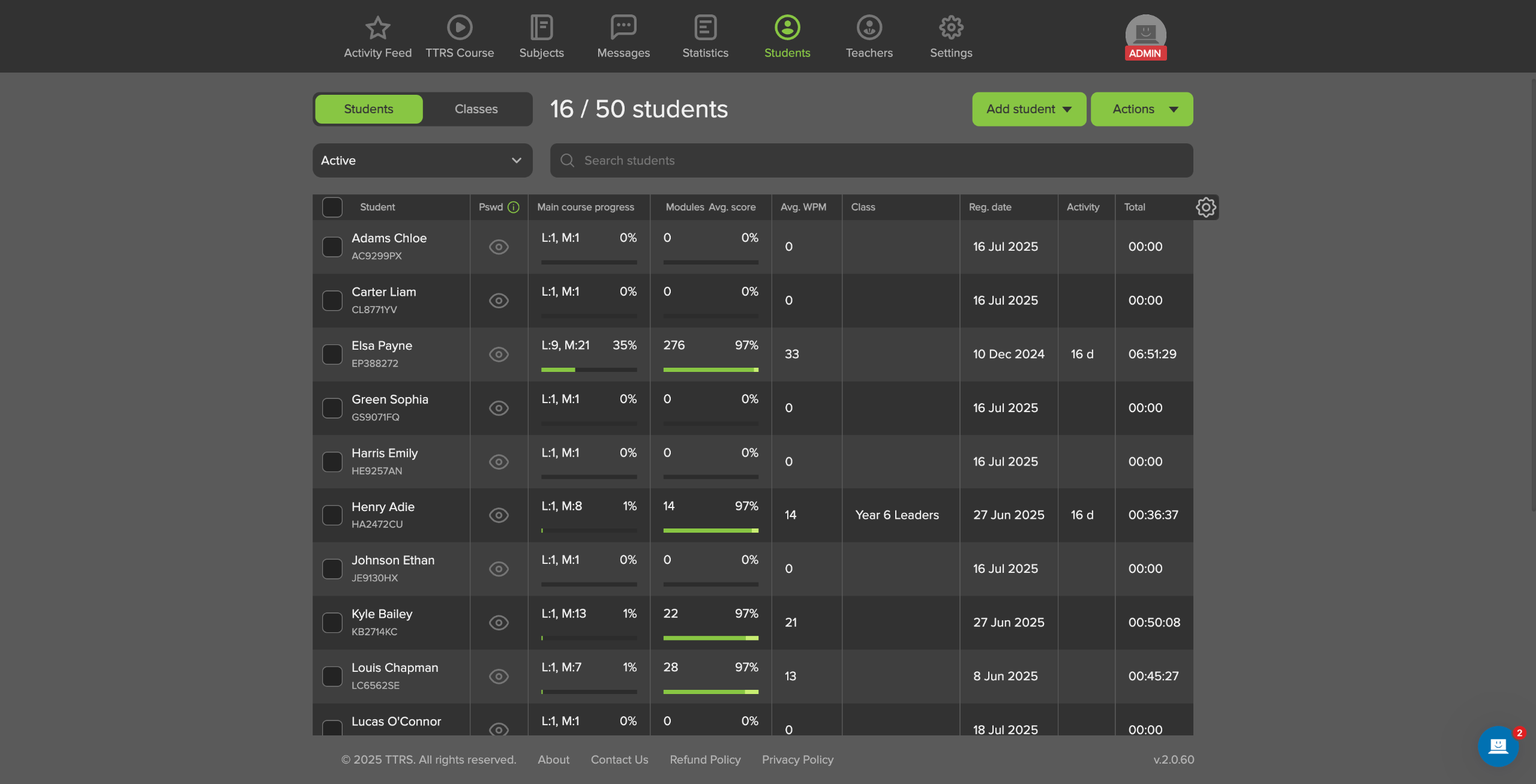This screenshot has height=784, width=1536.
Task: Select the checkbox for Elsa Payne
Action: click(x=332, y=355)
